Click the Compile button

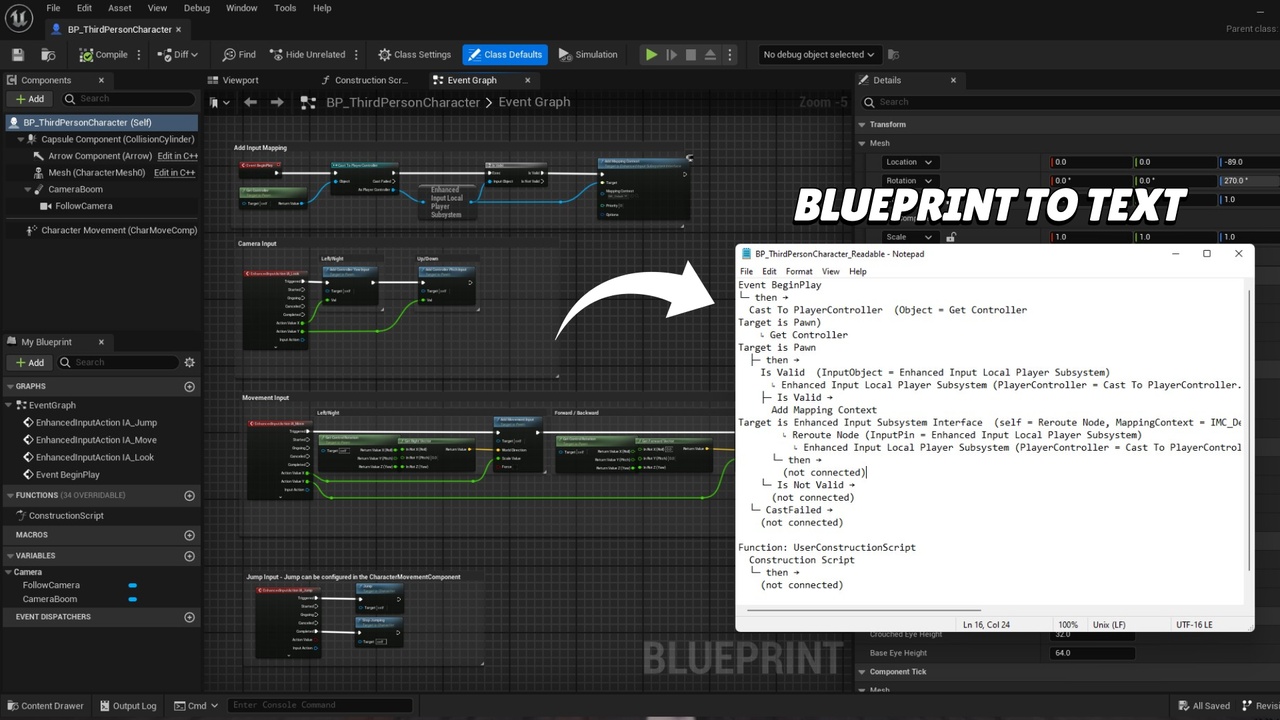(x=104, y=55)
